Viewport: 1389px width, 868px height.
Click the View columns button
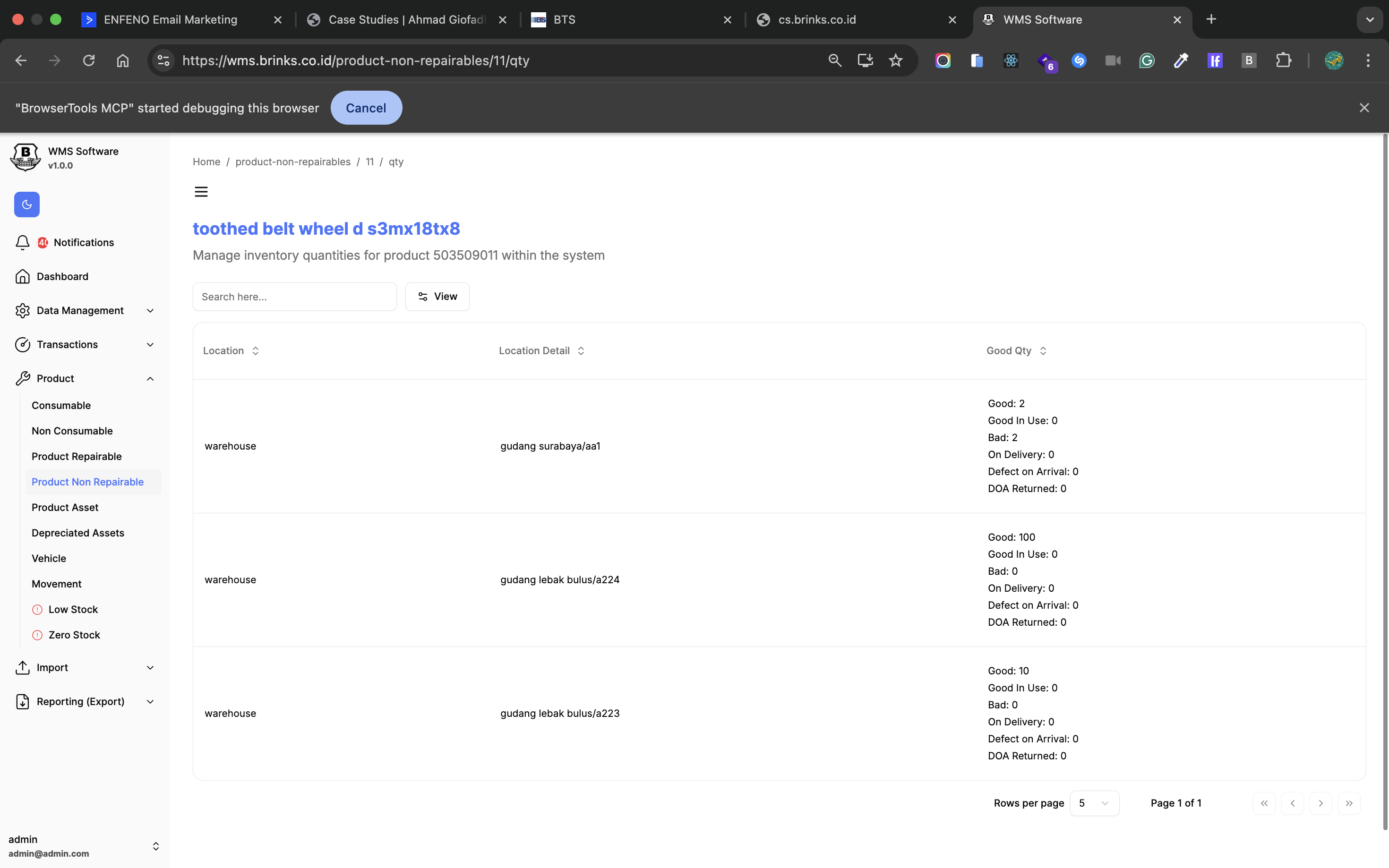click(437, 297)
